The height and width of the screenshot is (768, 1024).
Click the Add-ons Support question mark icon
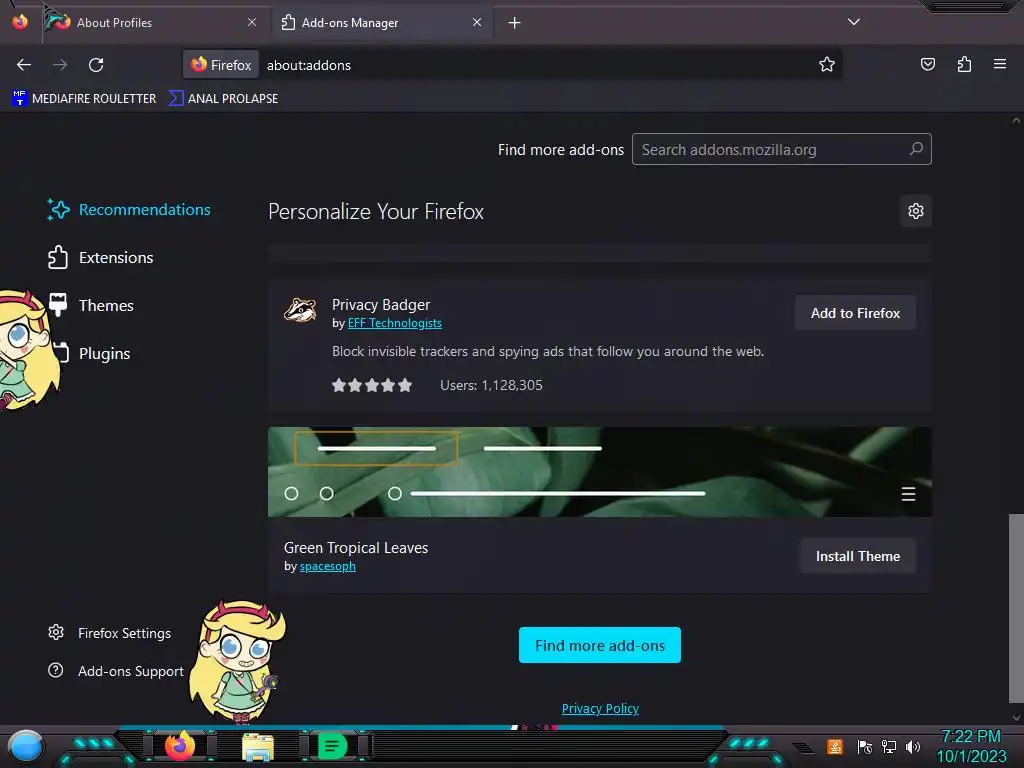[x=56, y=670]
